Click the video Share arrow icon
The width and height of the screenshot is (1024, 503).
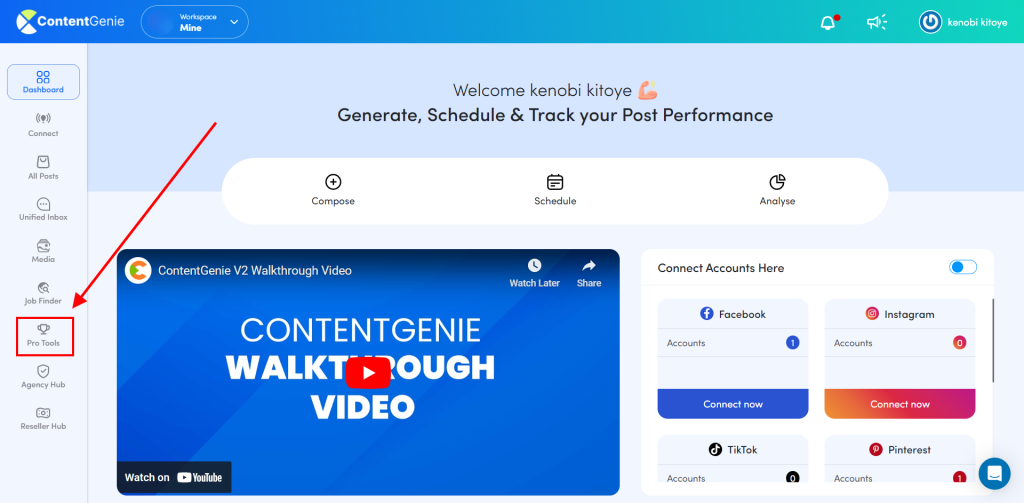[x=589, y=265]
